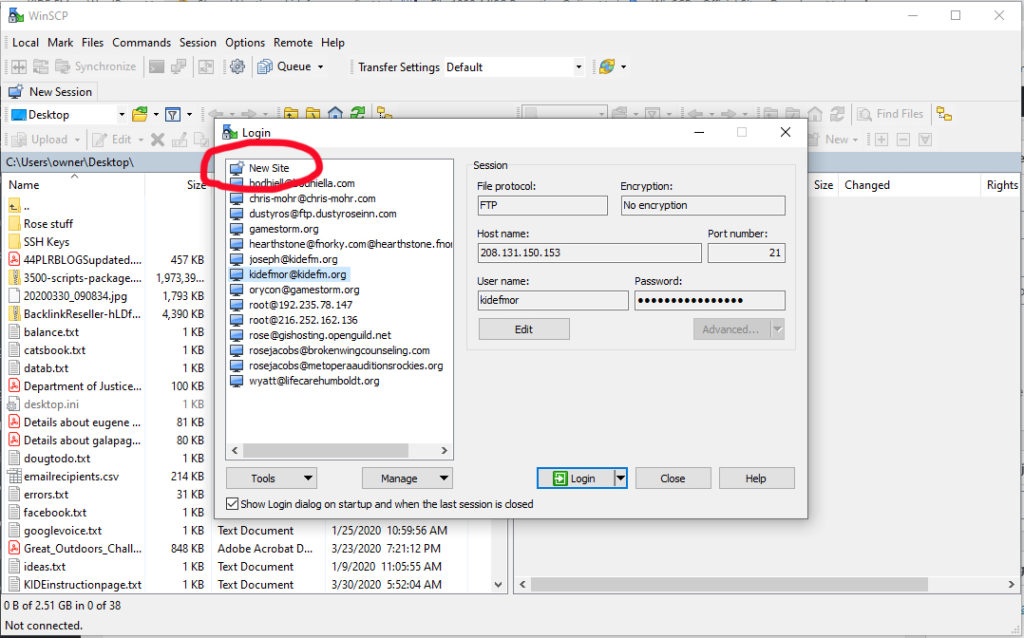Open the Queue dropdown arrow
This screenshot has height=638, width=1024.
point(320,67)
